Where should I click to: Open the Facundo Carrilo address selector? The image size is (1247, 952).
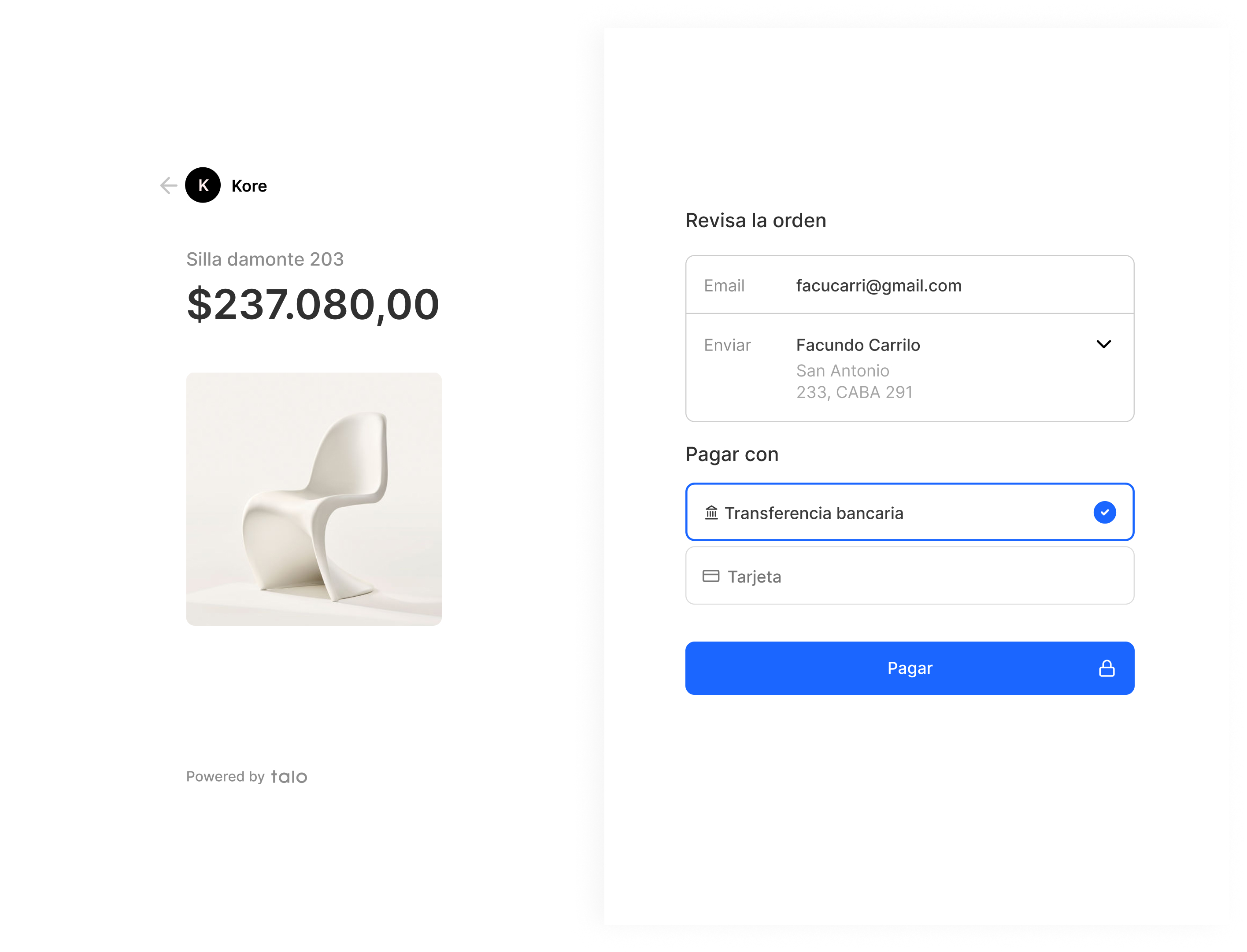[x=858, y=345]
